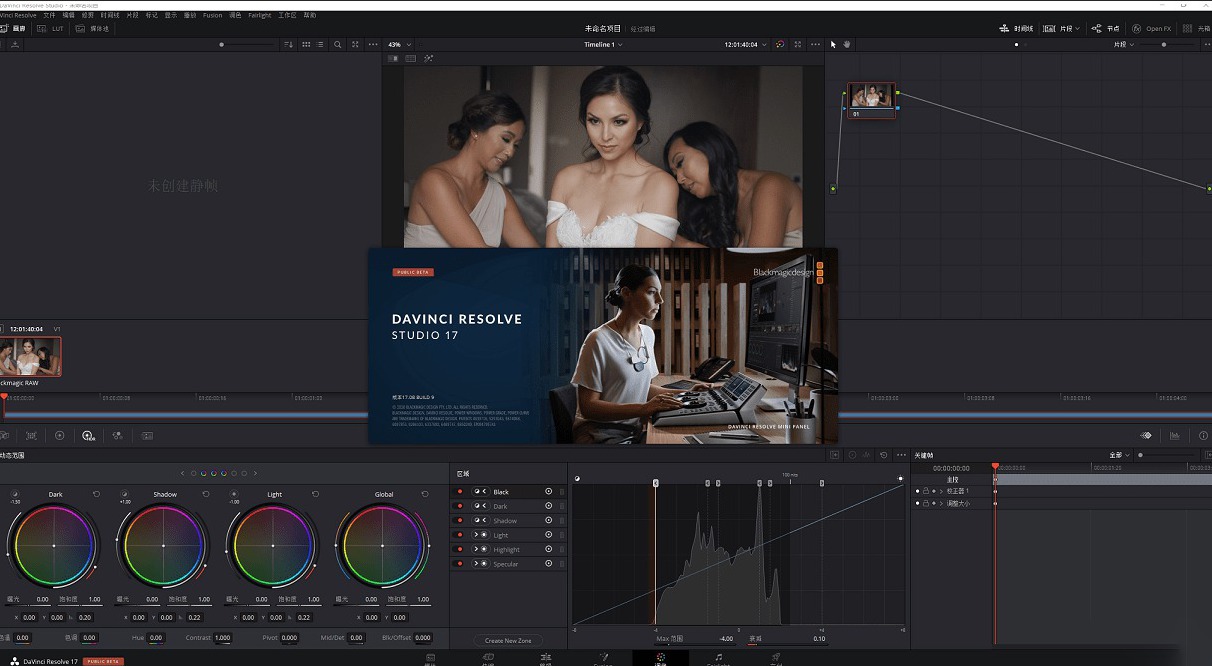The width and height of the screenshot is (1212, 666).
Task: Click viewer expand fullscreen icon
Action: 797,45
